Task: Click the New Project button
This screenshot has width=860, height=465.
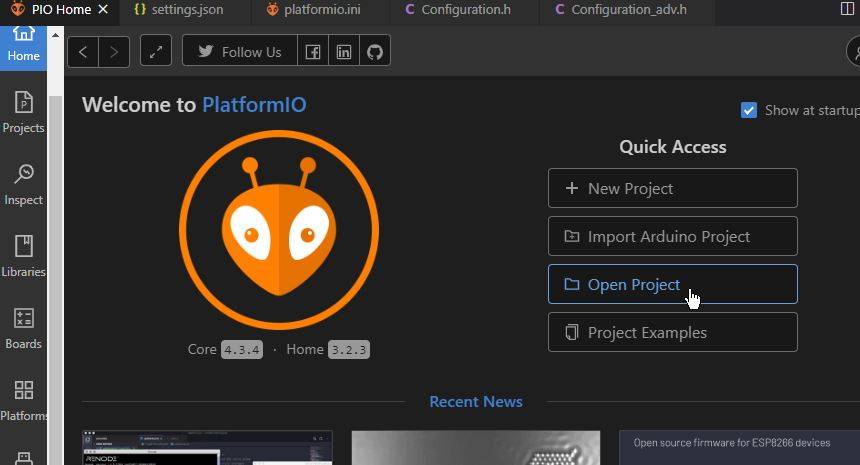Action: (x=672, y=188)
